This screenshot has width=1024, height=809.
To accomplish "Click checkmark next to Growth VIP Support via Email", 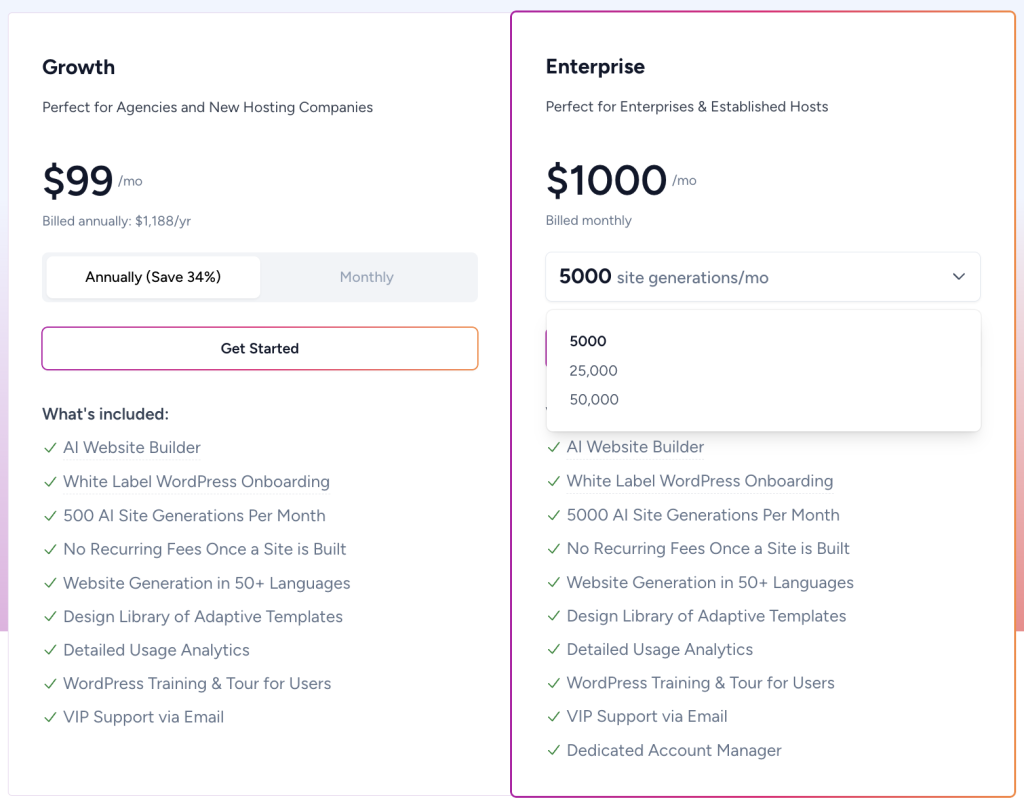I will pyautogui.click(x=50, y=717).
